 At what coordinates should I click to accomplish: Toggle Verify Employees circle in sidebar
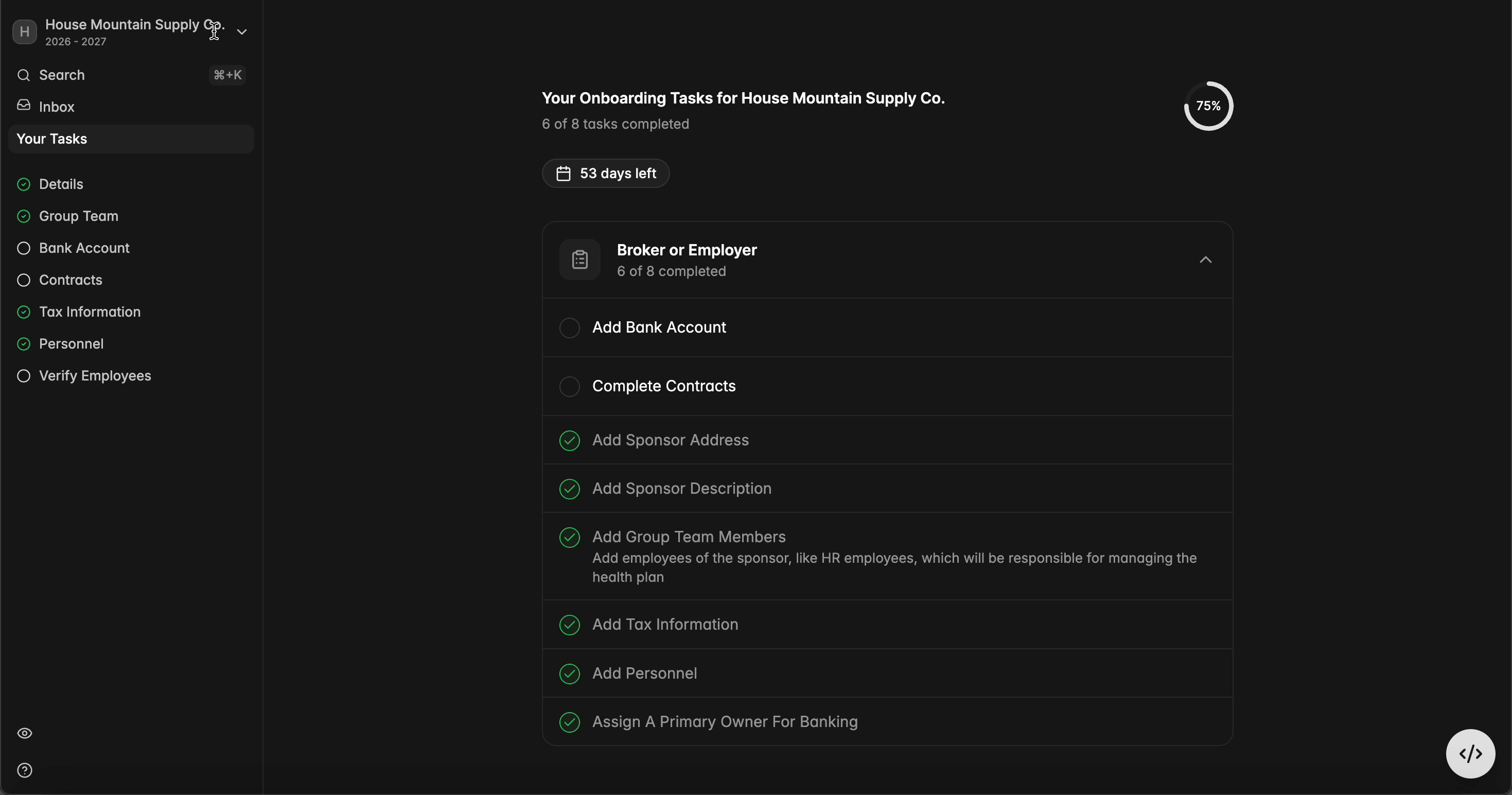coord(24,376)
